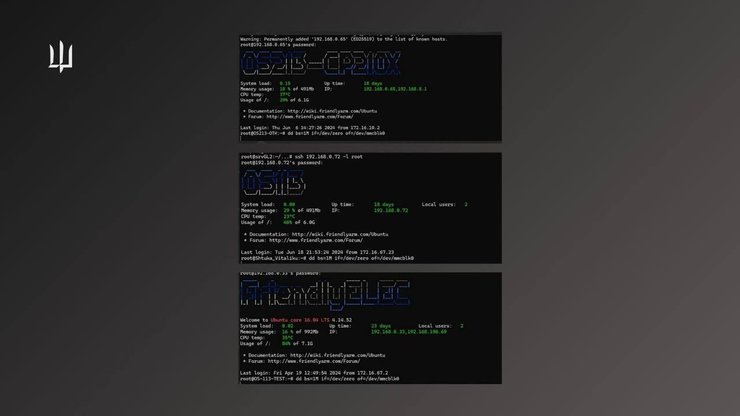
Task: Click the OS113 ASCII banner in middle terminal
Action: click(x=273, y=183)
